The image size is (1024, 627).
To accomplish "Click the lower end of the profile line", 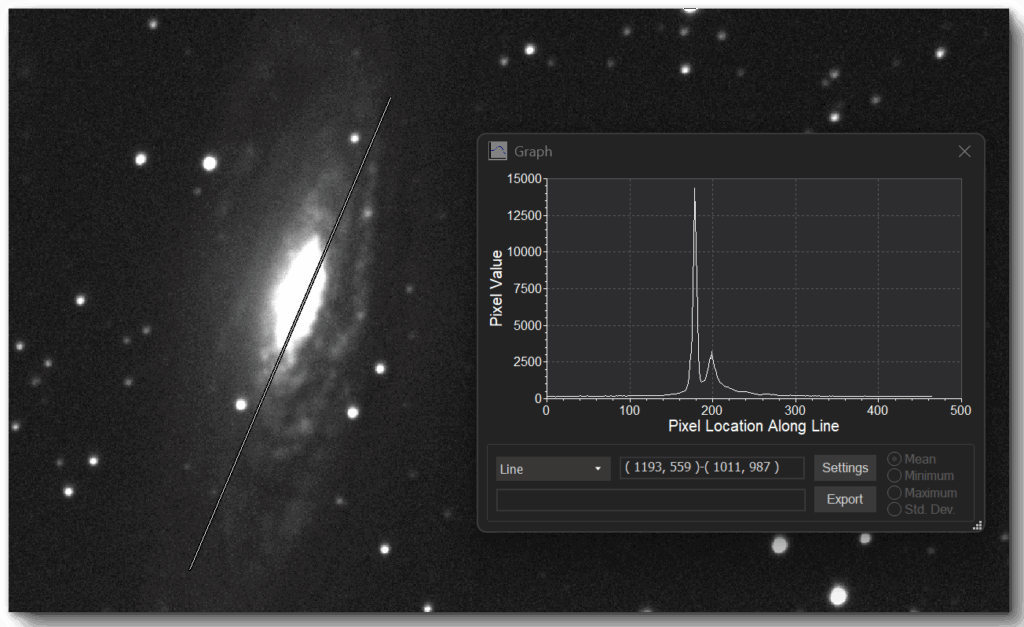I will coord(191,569).
